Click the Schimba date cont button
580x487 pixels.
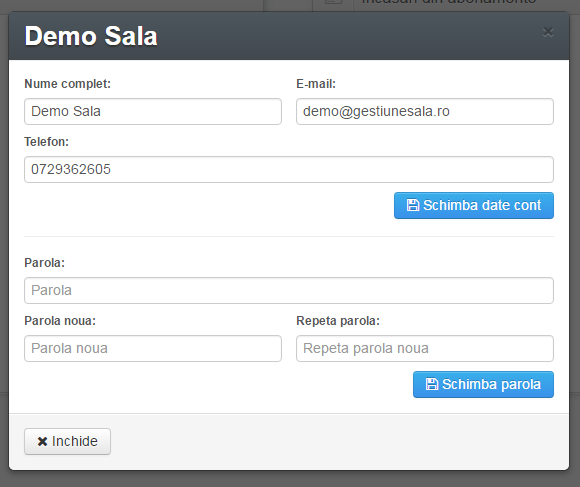[474, 205]
